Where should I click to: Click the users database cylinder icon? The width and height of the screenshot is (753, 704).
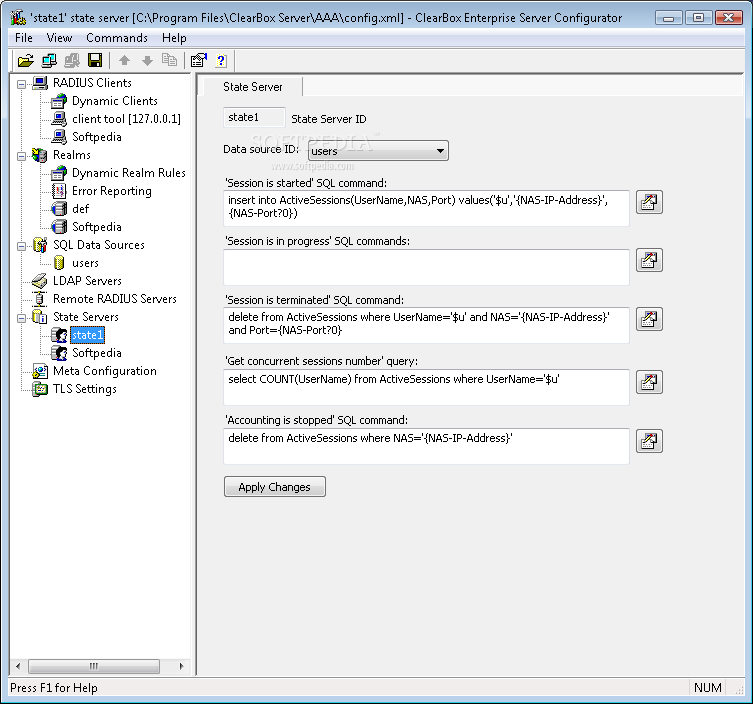point(59,263)
